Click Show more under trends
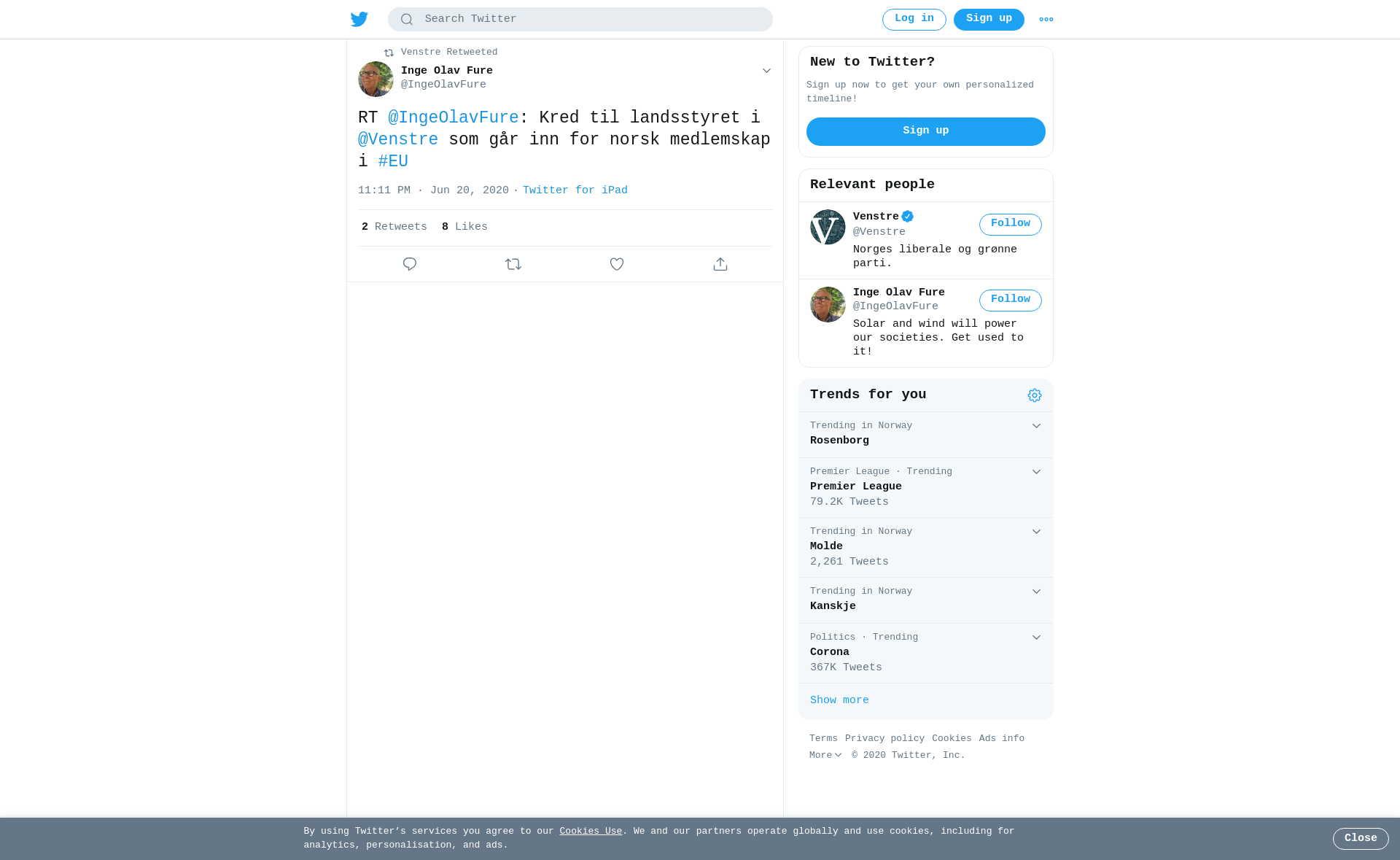This screenshot has height=860, width=1400. (x=839, y=700)
